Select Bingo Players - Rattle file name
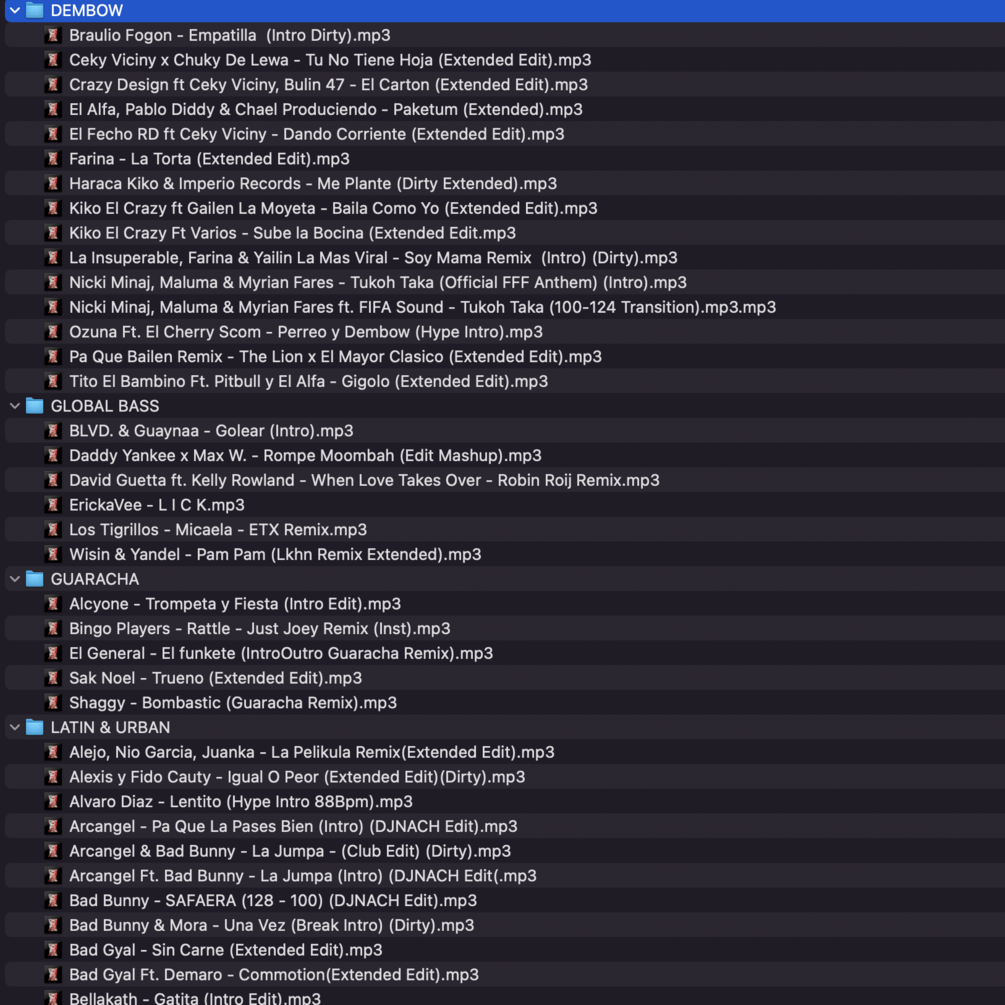 [x=260, y=629]
